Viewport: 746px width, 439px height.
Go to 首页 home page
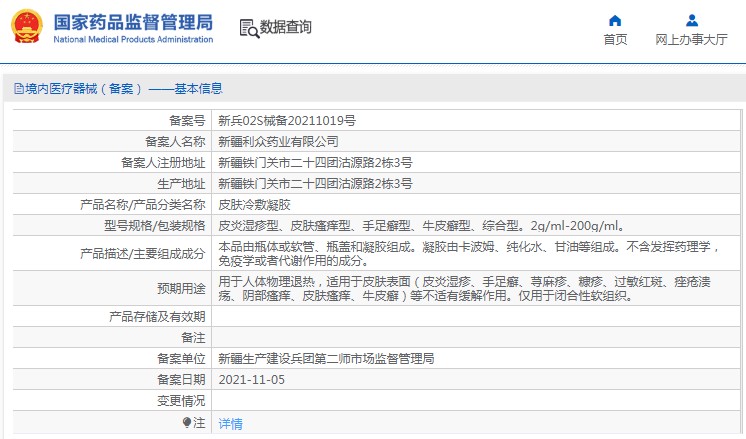pos(615,39)
